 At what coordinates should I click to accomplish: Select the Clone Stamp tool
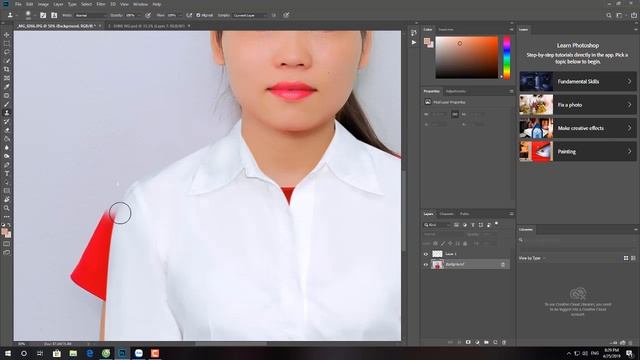pos(7,113)
